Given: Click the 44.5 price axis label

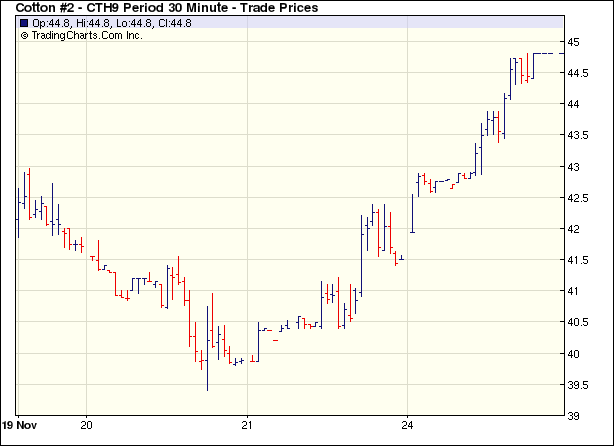Looking at the screenshot, I should point(579,73).
